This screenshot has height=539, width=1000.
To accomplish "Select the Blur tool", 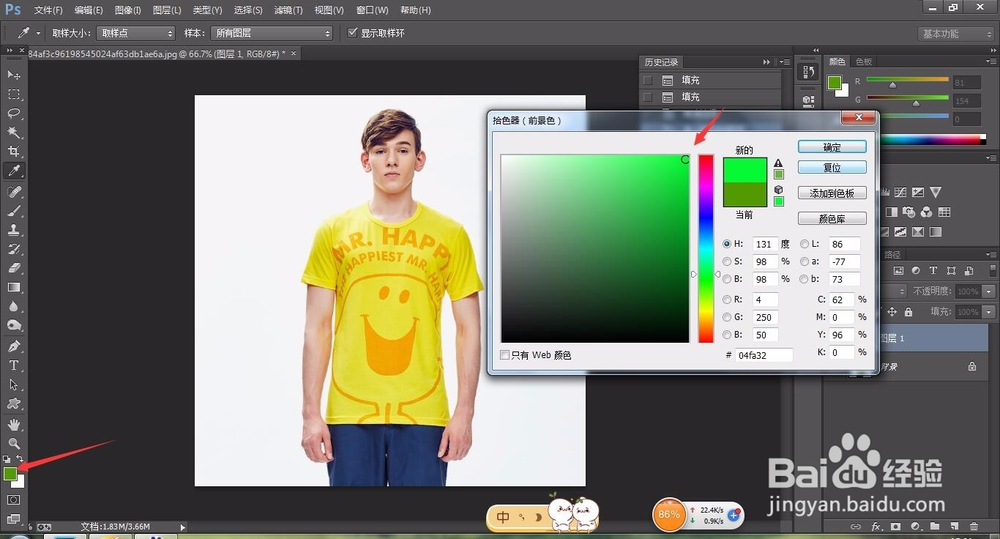I will pyautogui.click(x=13, y=307).
